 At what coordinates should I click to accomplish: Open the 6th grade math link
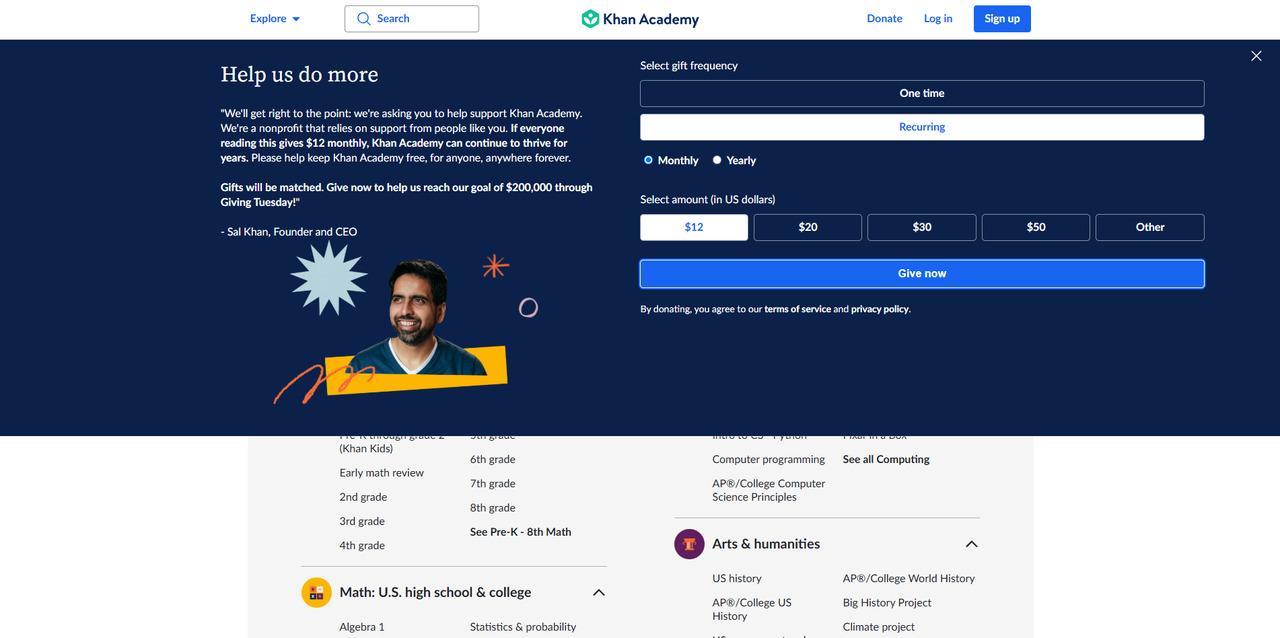click(x=493, y=460)
